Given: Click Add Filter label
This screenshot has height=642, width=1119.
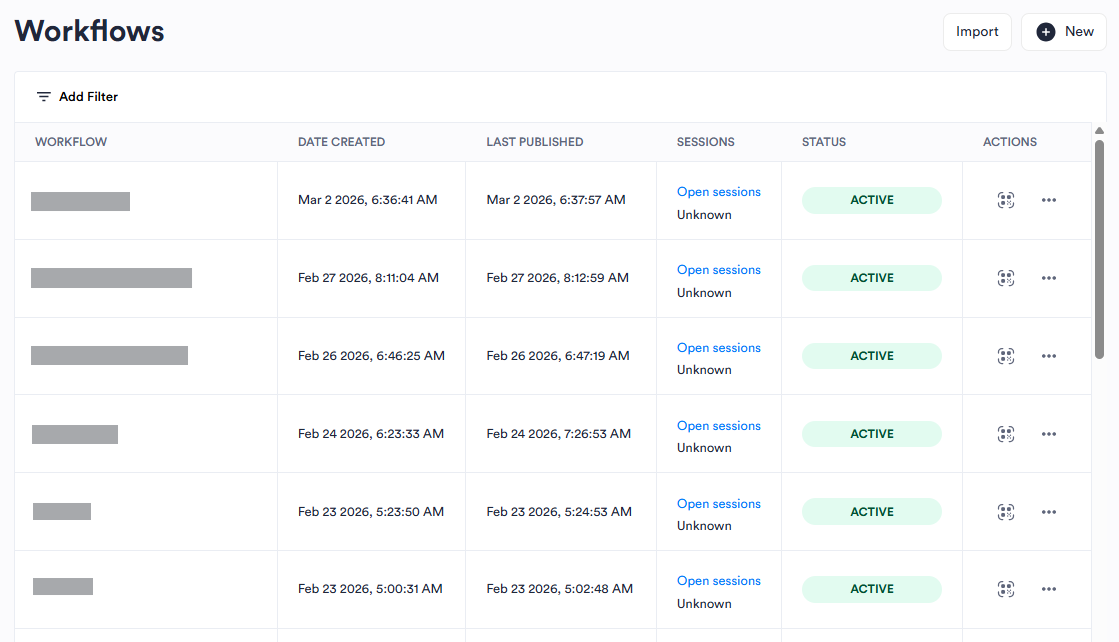Looking at the screenshot, I should (x=88, y=96).
